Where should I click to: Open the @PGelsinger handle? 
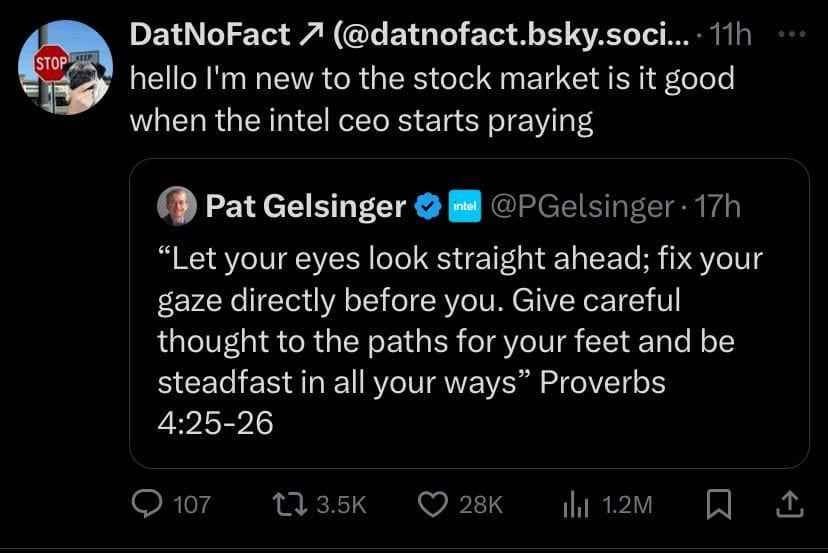(x=579, y=207)
